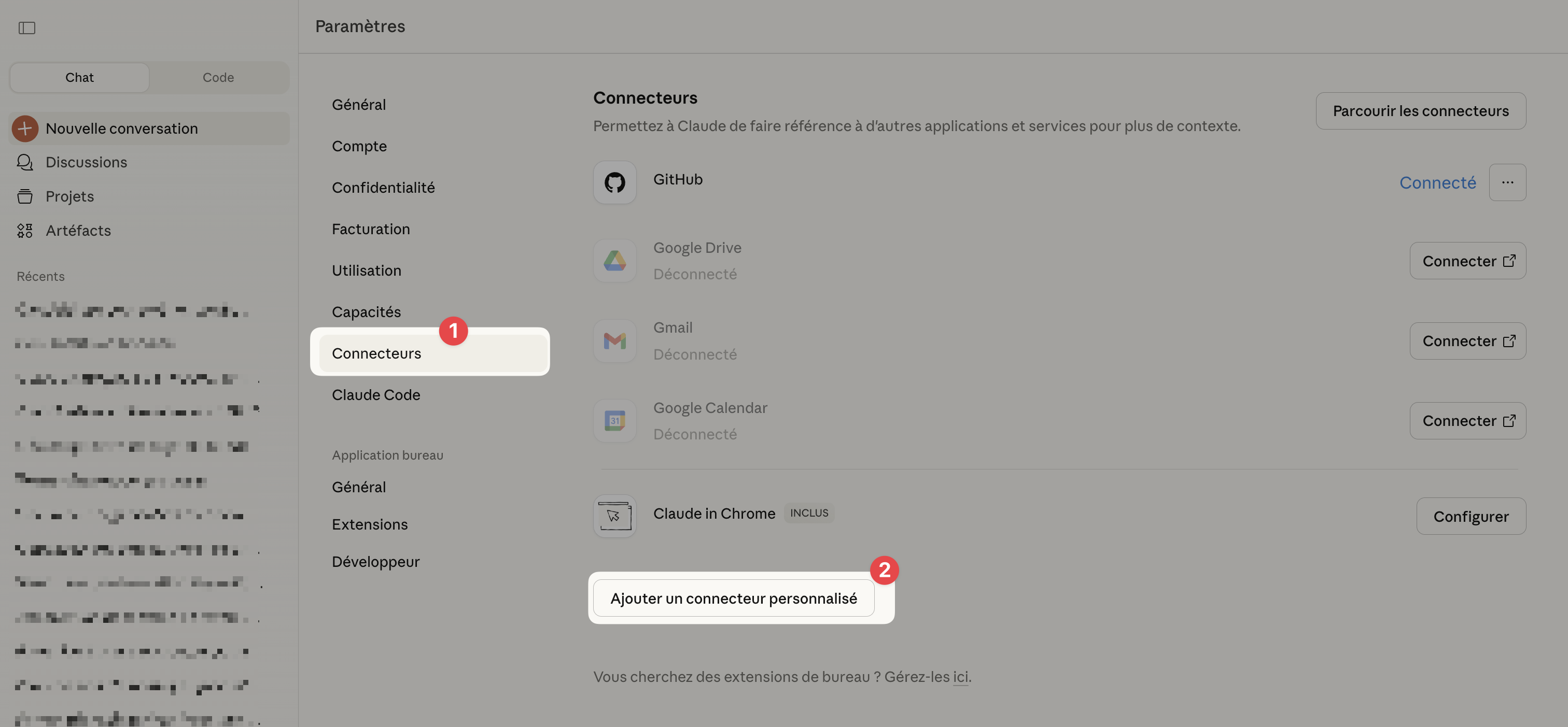Click the Gmail connector icon
This screenshot has height=727, width=1568.
pyautogui.click(x=614, y=340)
